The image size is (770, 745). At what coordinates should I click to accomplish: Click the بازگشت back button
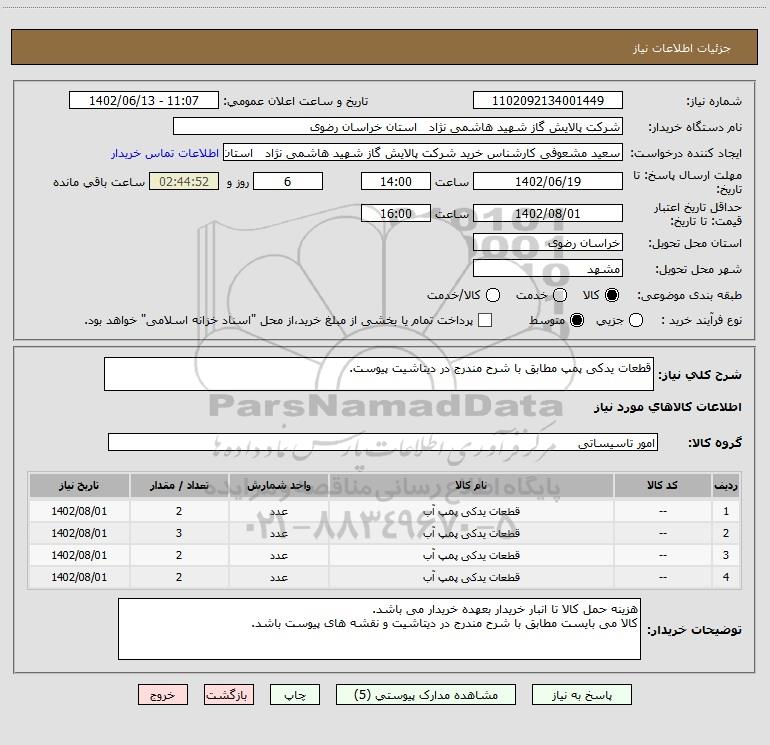(x=229, y=695)
